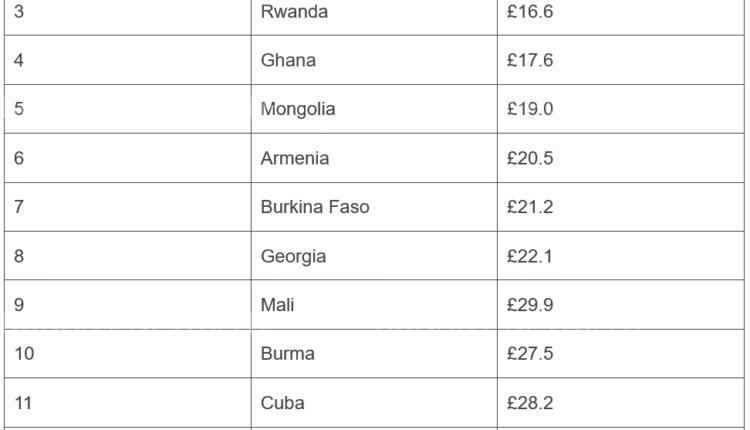Screen dimensions: 750x430
Task: Select the Ghana cell in the table
Action: click(288, 61)
